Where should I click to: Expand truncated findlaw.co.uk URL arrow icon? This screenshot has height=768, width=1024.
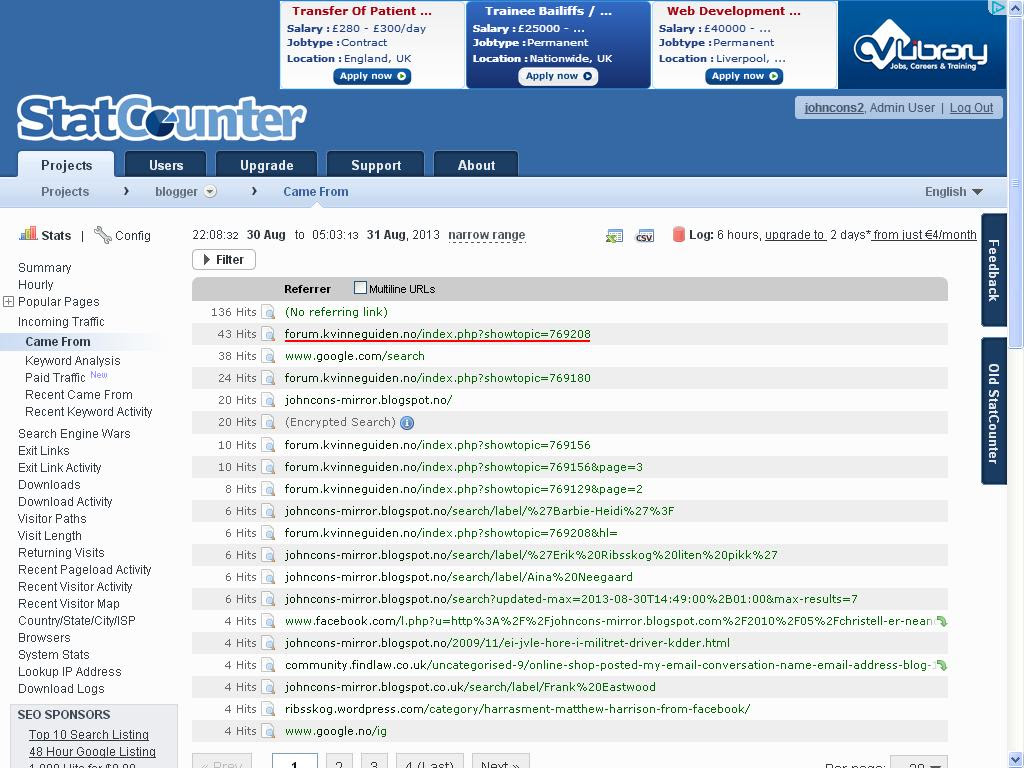[941, 665]
